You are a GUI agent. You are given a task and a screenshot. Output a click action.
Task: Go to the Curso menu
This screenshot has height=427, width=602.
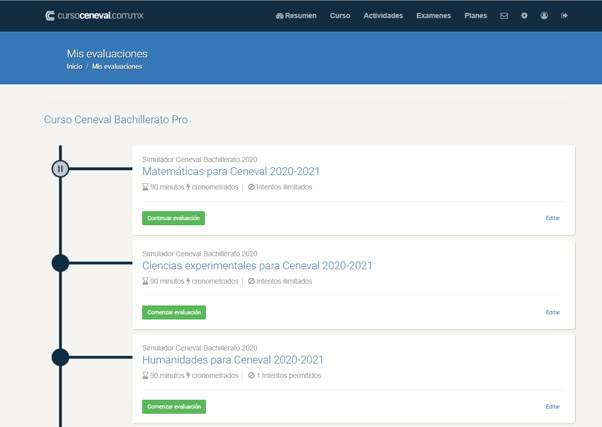point(340,16)
